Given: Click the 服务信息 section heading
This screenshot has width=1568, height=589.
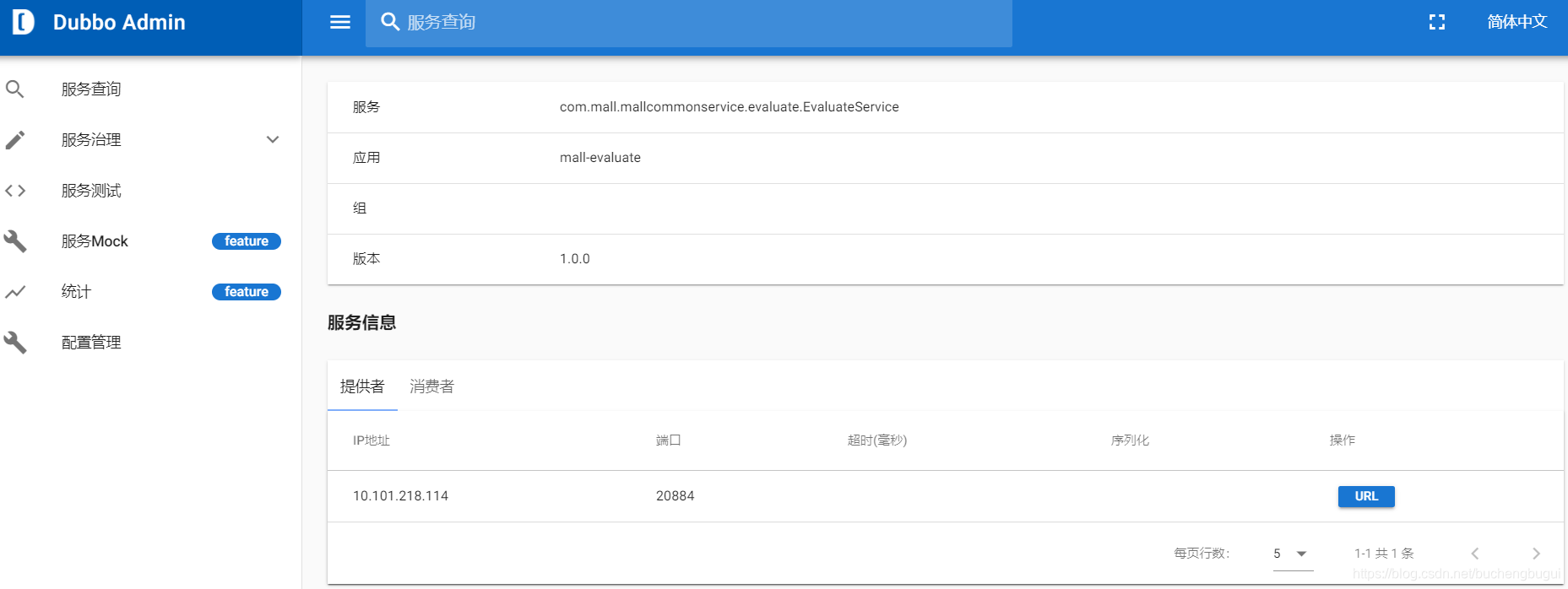Looking at the screenshot, I should point(362,322).
